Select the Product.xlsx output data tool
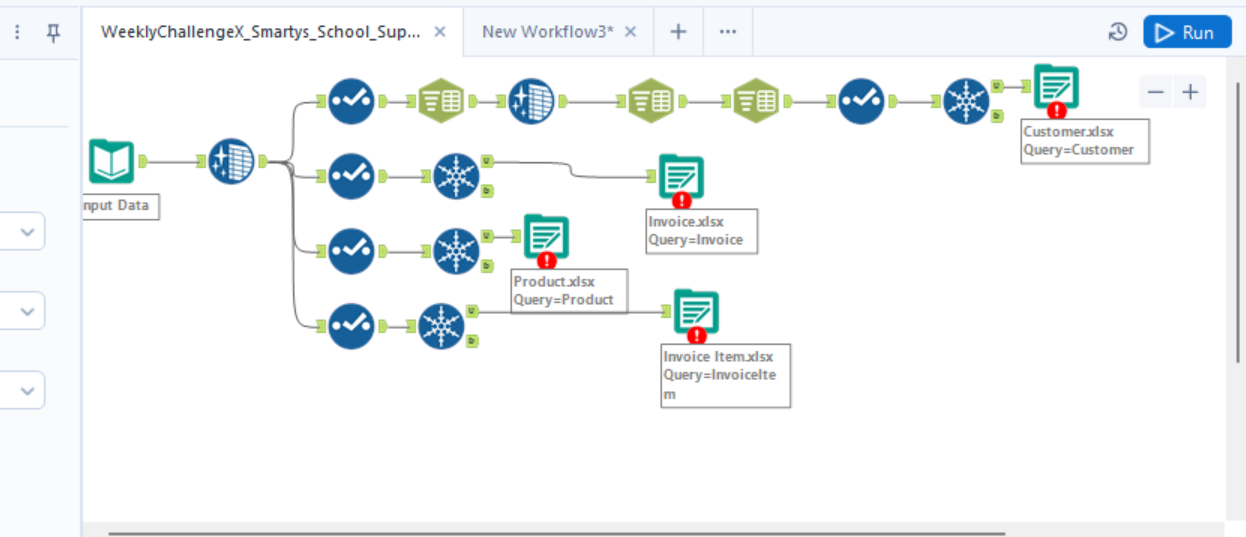1246x537 pixels. [x=546, y=238]
